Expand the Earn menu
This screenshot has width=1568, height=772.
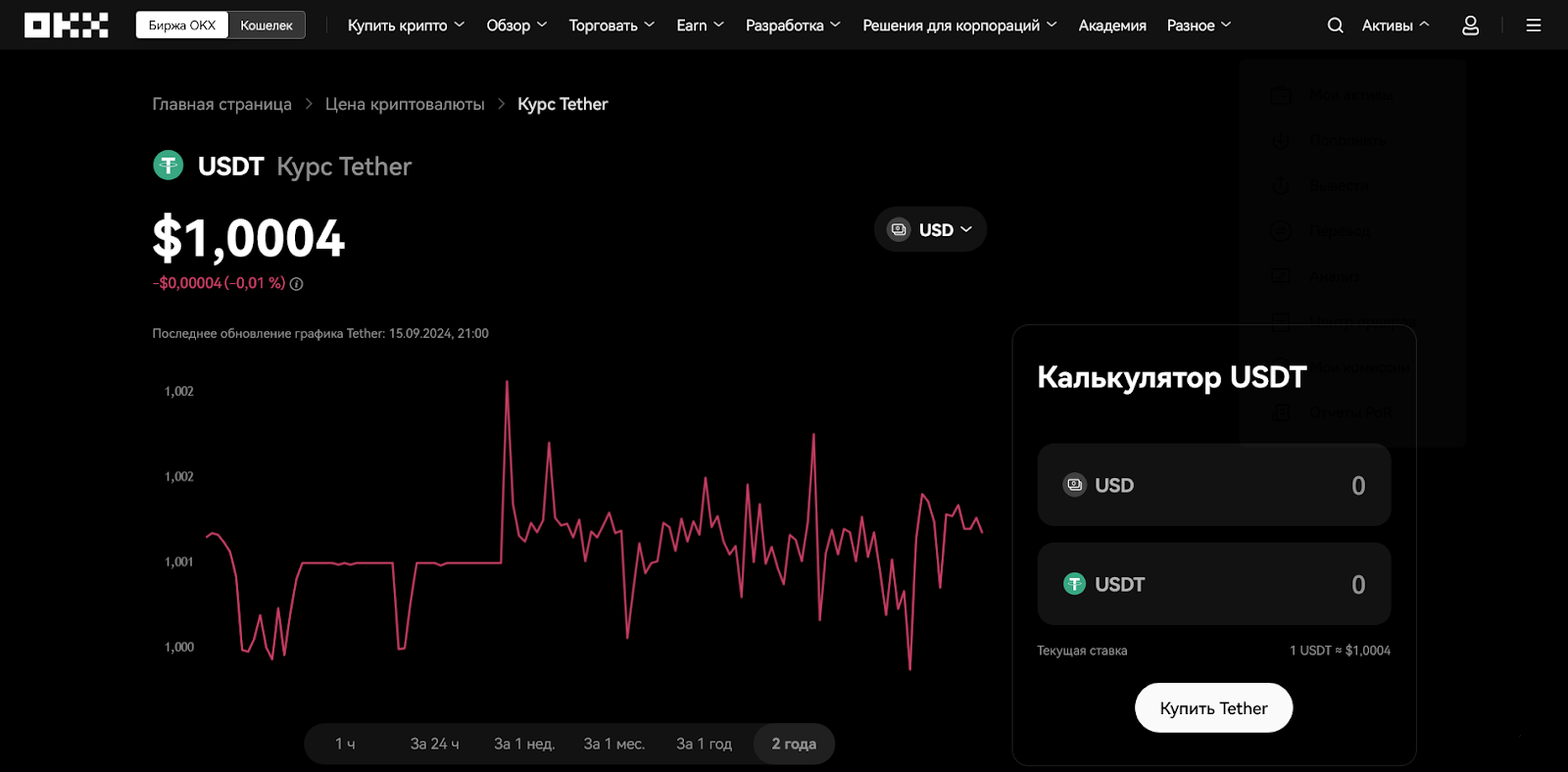700,25
